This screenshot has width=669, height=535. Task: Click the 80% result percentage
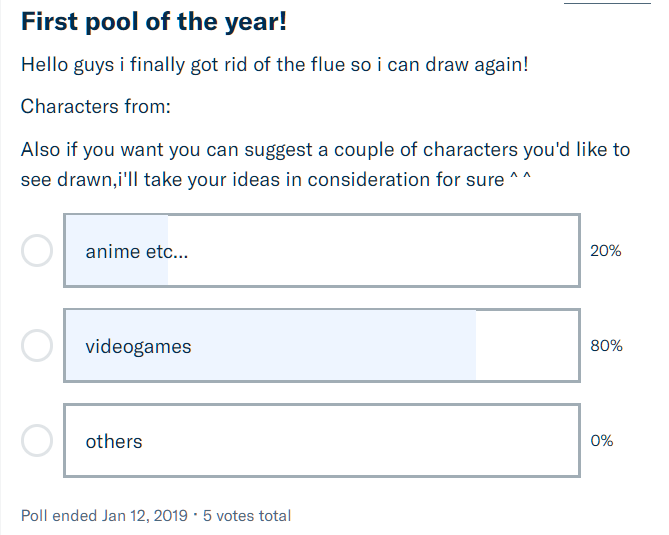click(x=606, y=346)
